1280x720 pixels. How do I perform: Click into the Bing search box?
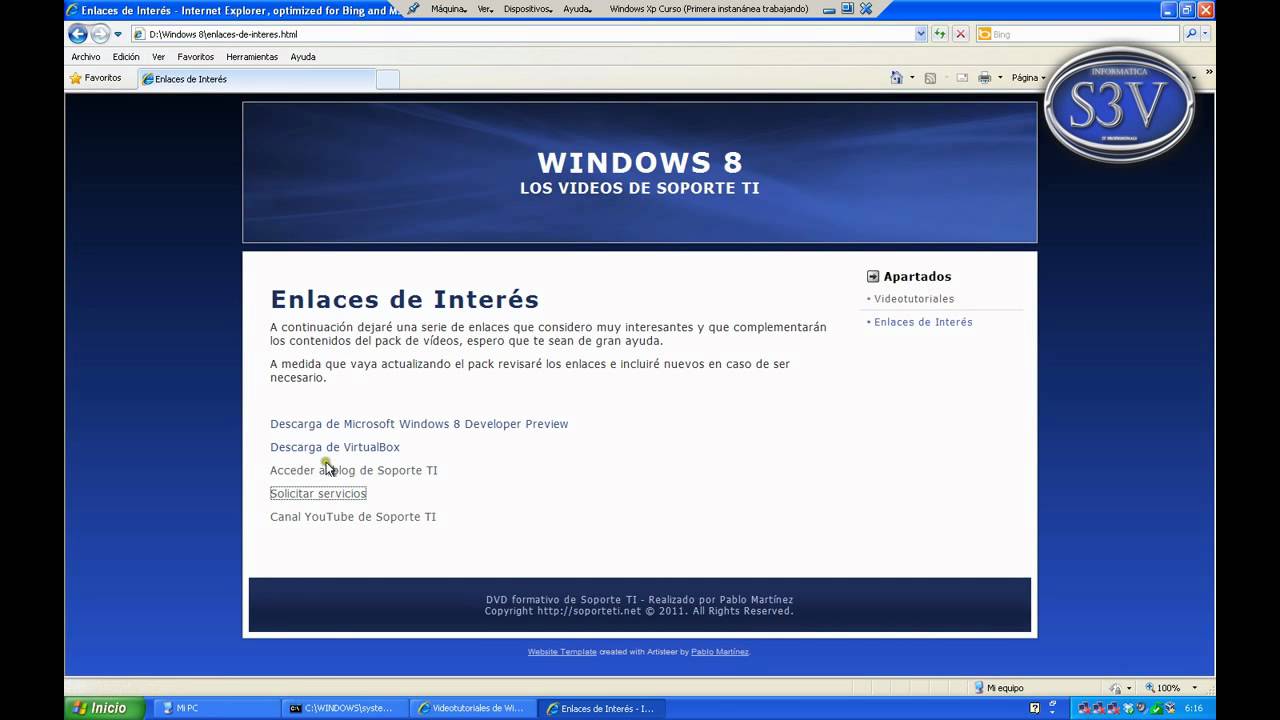pos(1077,34)
